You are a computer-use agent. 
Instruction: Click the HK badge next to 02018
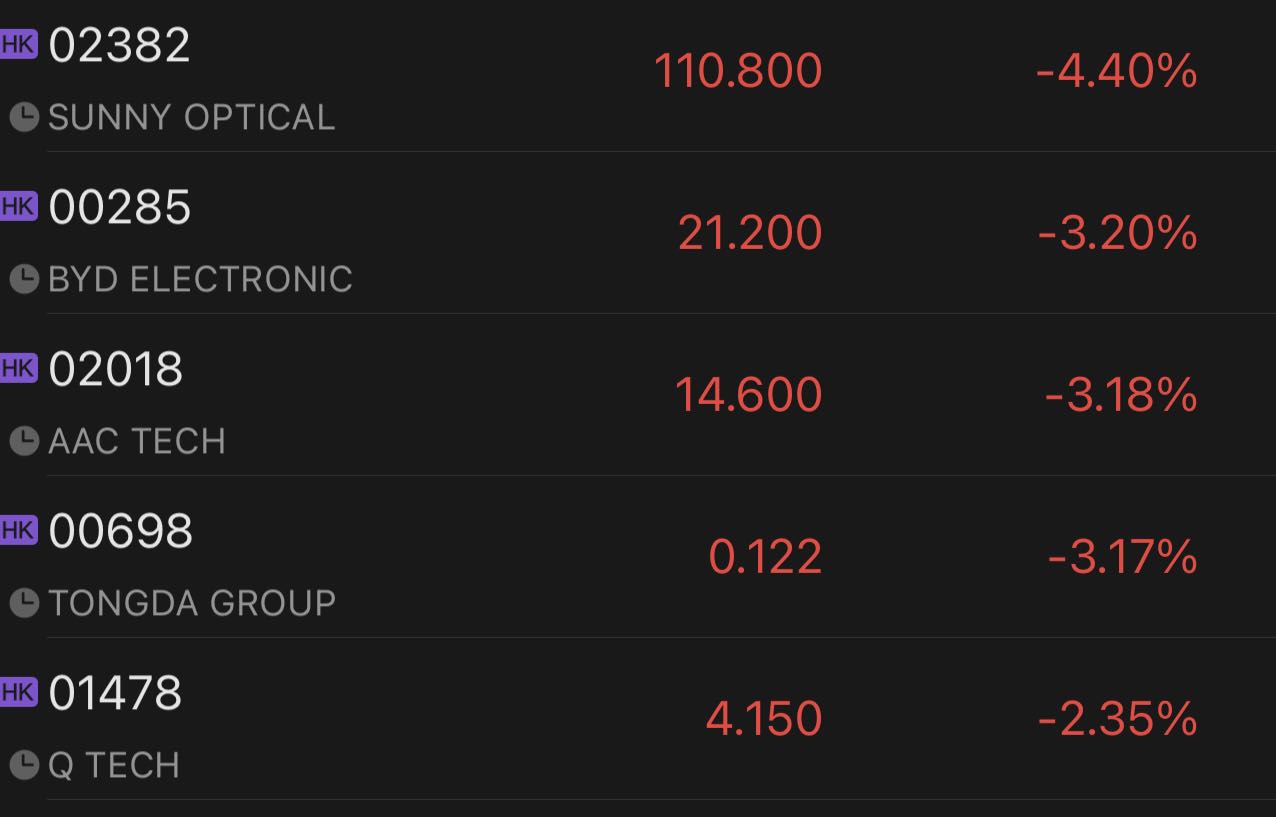tap(18, 369)
